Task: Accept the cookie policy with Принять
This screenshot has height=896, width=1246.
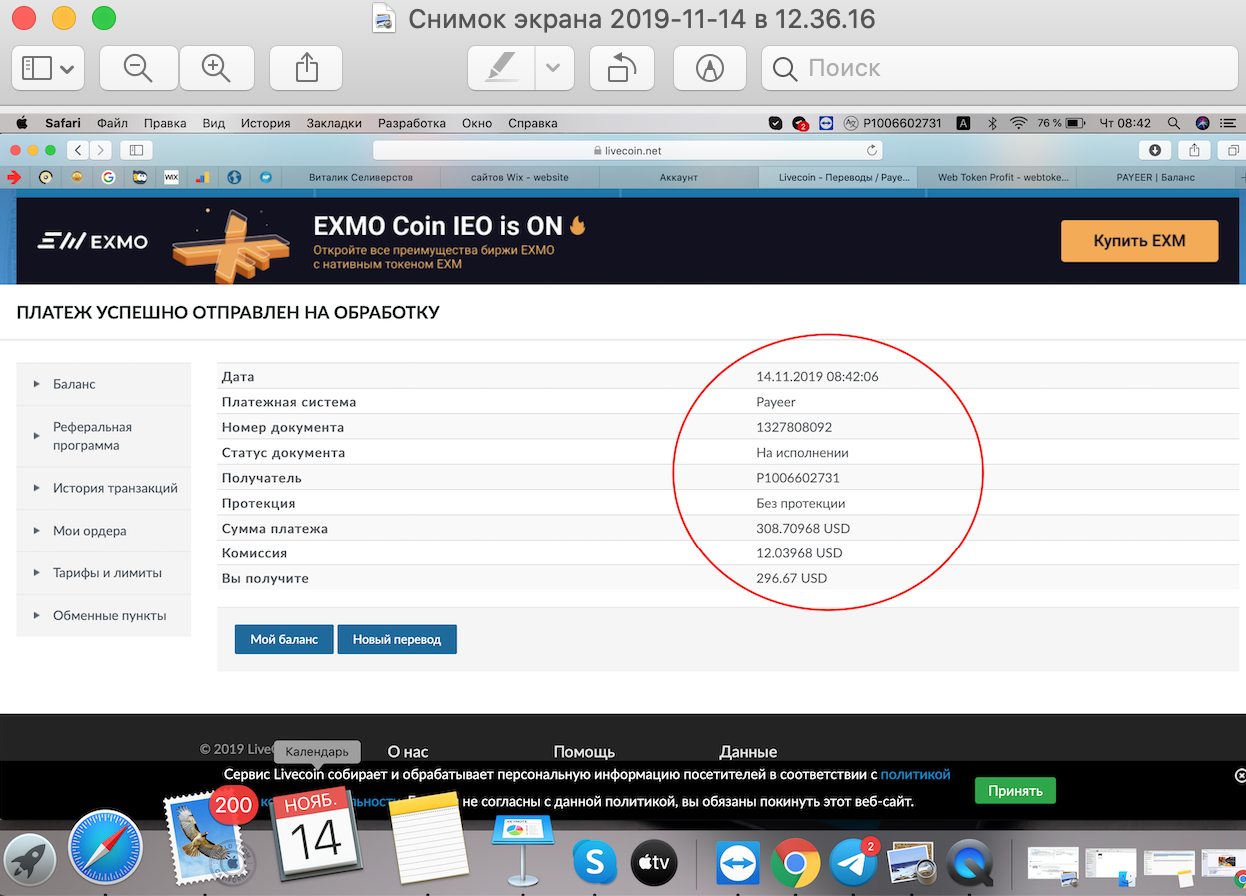Action: pyautogui.click(x=1015, y=790)
